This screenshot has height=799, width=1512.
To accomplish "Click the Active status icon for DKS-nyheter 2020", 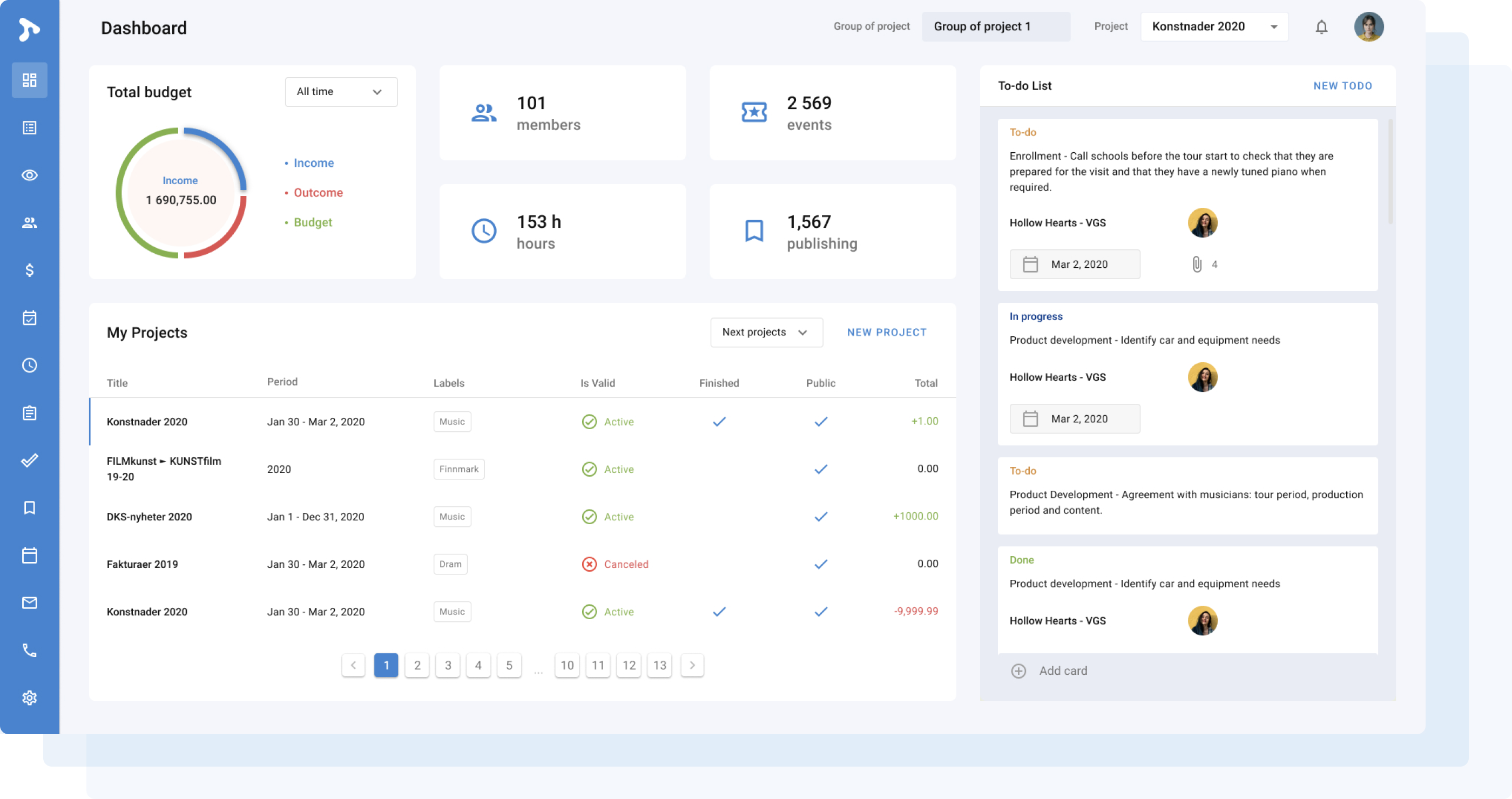I will point(589,516).
